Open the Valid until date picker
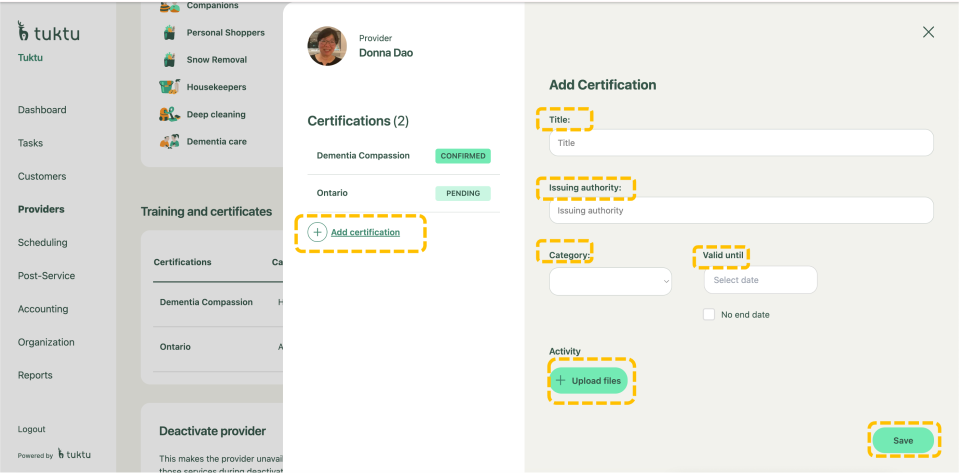 (x=760, y=280)
